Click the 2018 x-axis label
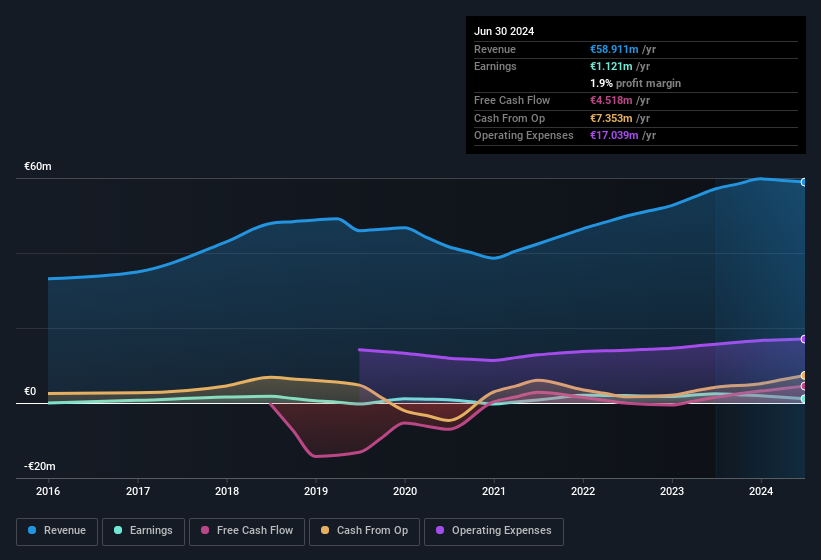Viewport: 821px width, 560px height. click(227, 491)
